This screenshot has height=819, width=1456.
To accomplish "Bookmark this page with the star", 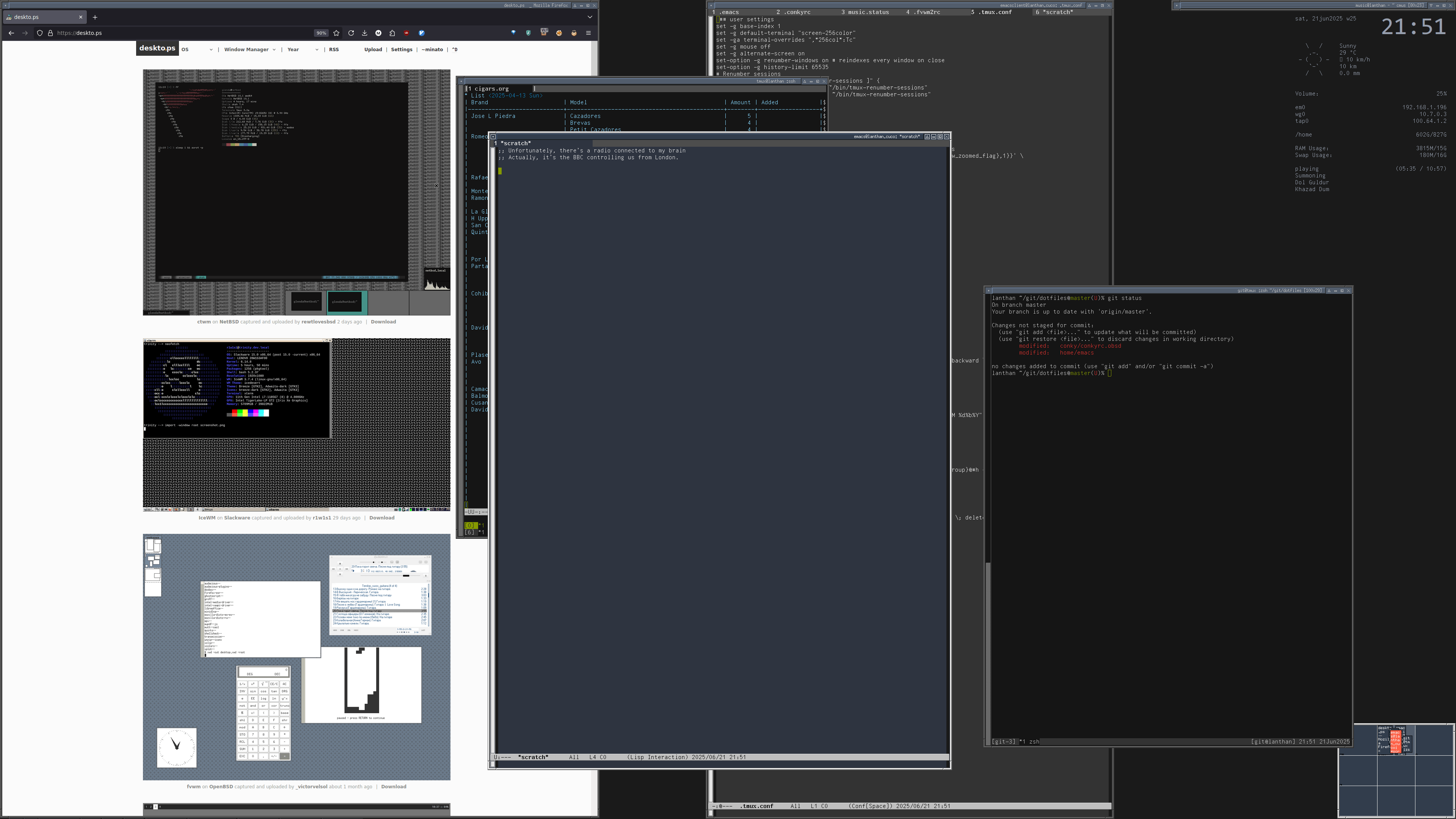I will [336, 33].
